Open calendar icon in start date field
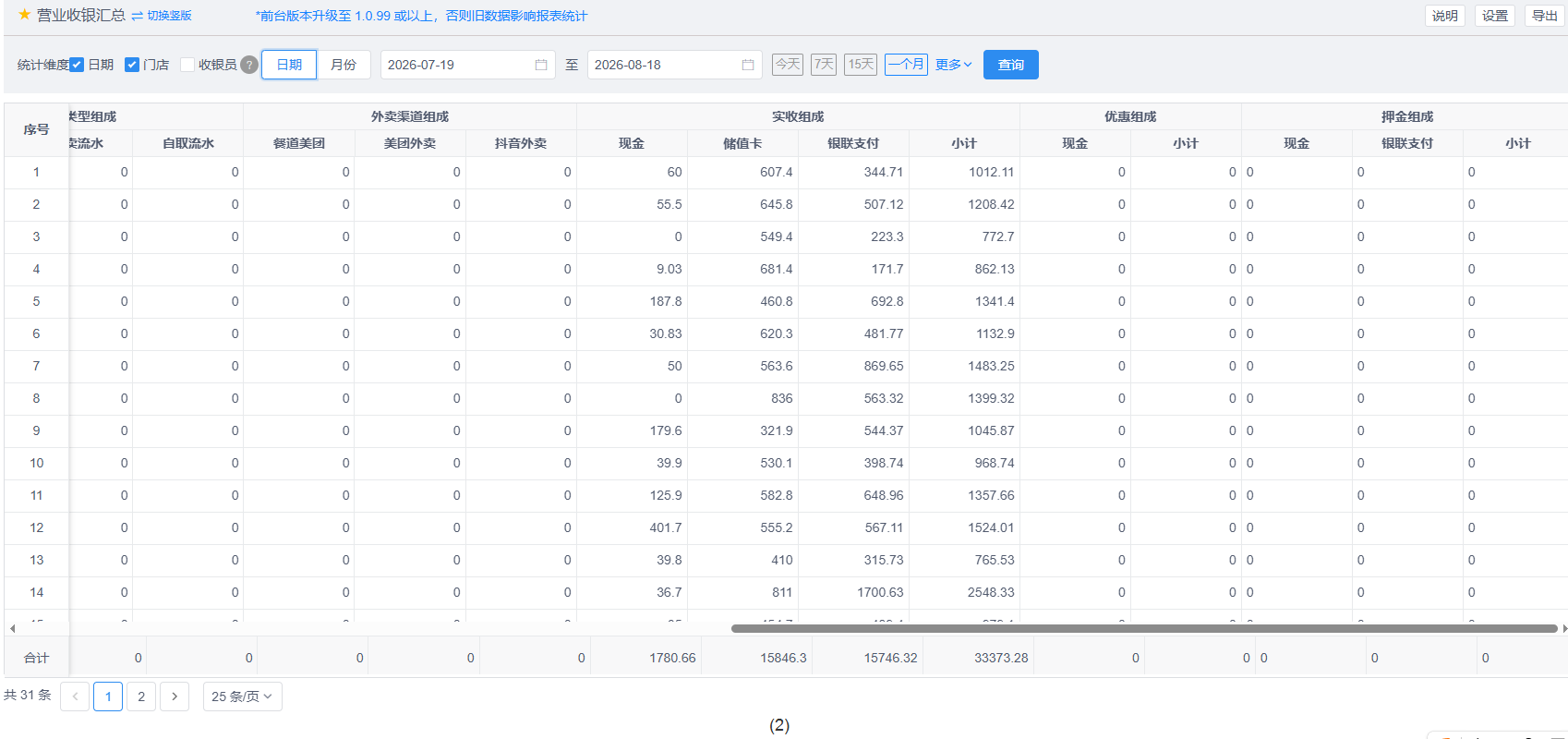The width and height of the screenshot is (1568, 739). [x=541, y=65]
